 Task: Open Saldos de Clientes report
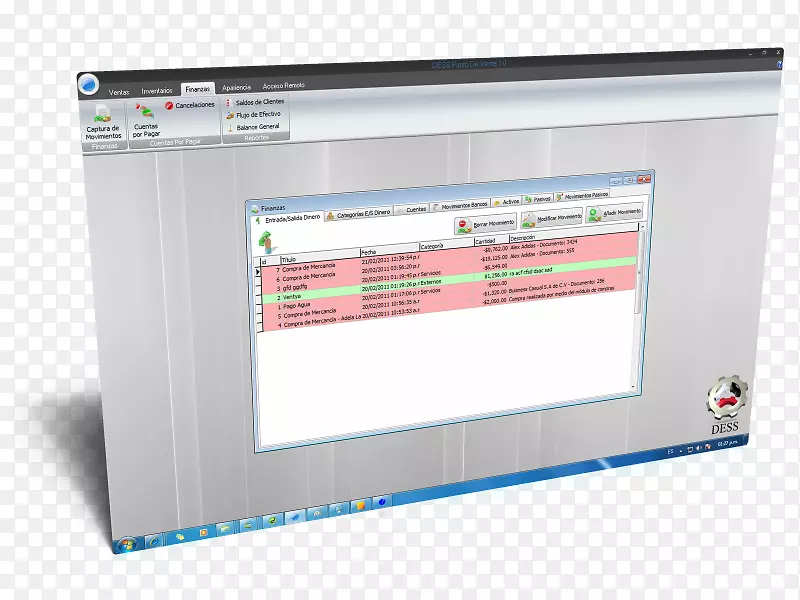click(257, 102)
